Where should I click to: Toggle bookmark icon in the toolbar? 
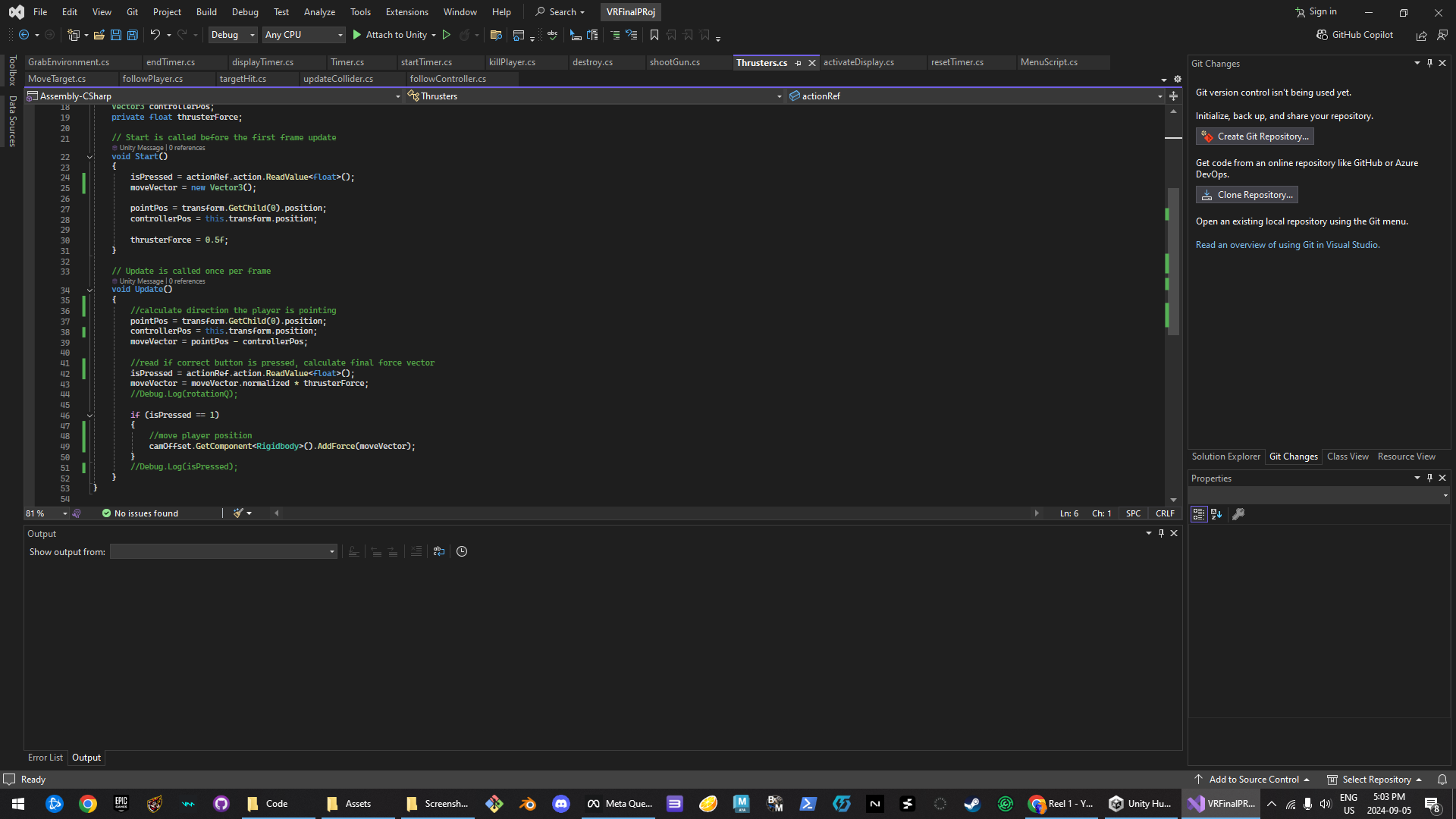654,35
